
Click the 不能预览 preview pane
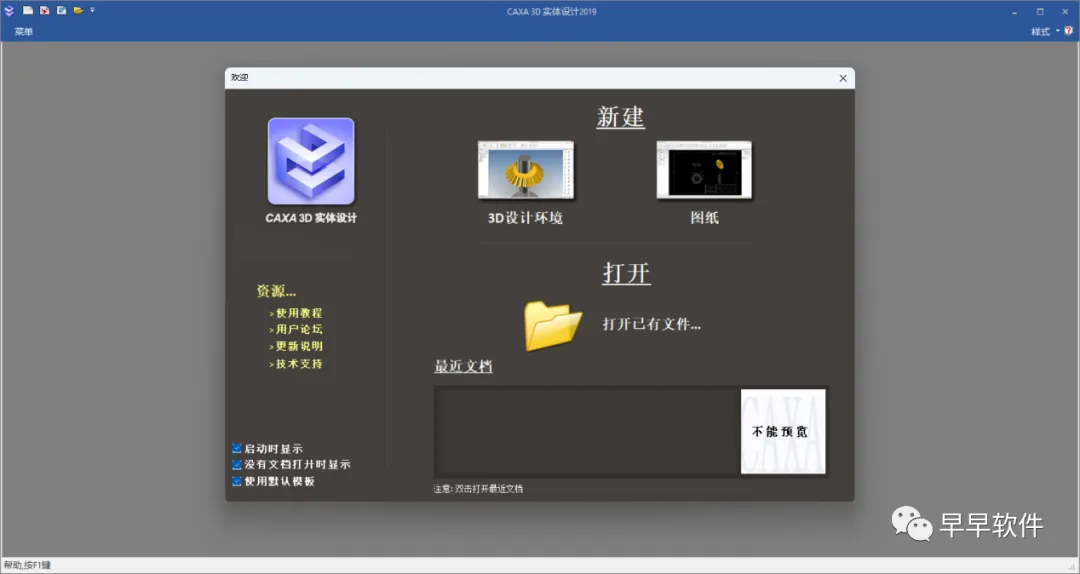tap(783, 431)
